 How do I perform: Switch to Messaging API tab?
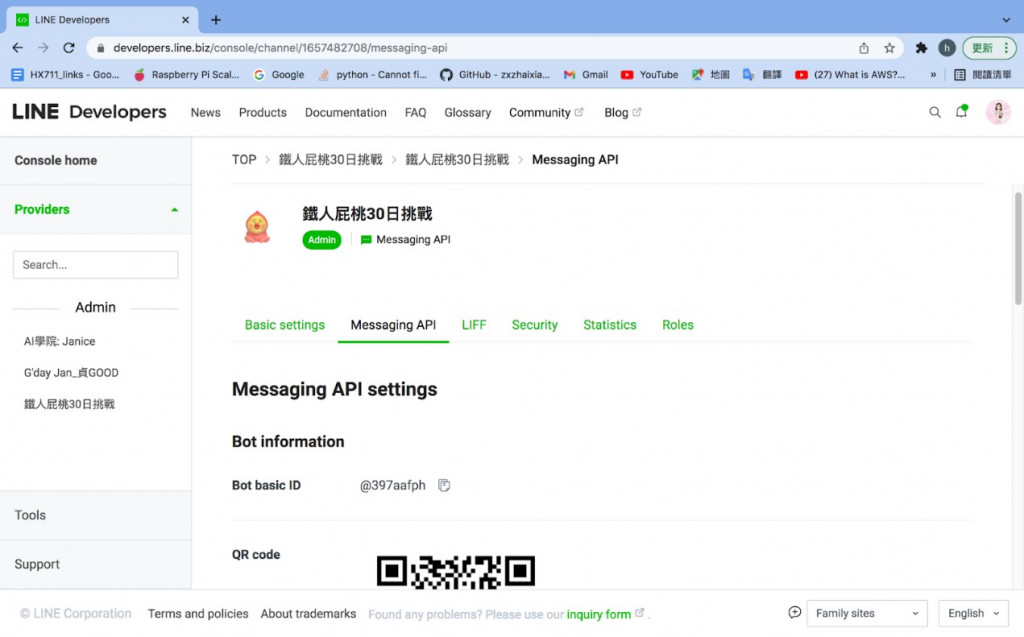click(393, 325)
